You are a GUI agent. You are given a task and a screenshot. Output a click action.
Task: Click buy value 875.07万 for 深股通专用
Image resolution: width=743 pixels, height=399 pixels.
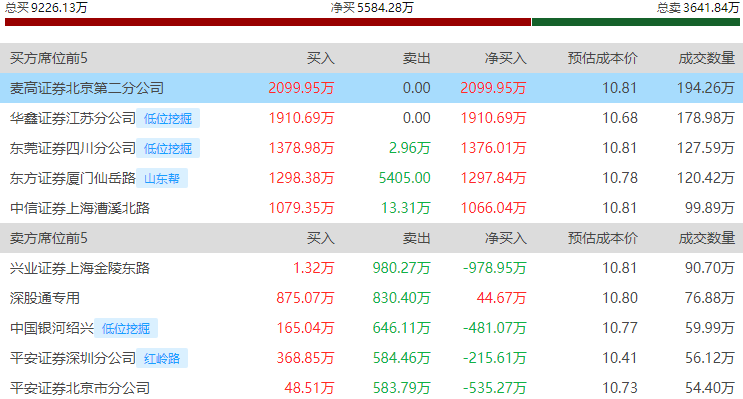pos(305,298)
